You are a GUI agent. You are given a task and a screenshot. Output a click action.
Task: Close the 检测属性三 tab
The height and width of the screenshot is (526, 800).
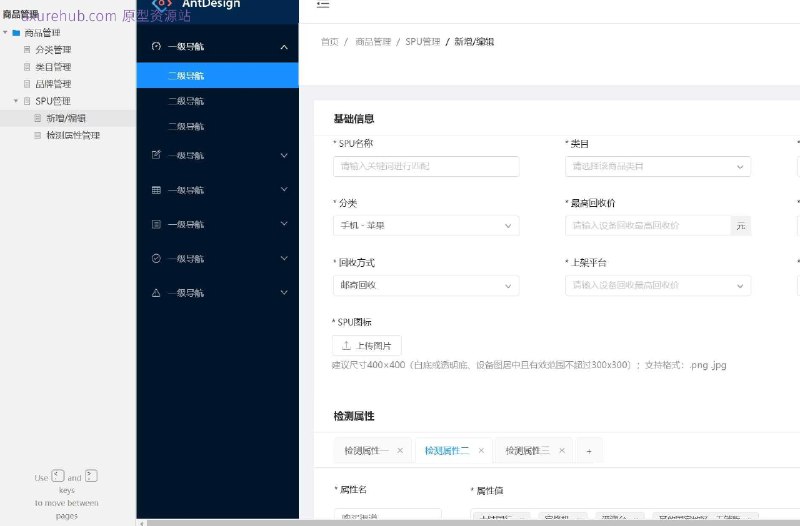[x=562, y=450]
